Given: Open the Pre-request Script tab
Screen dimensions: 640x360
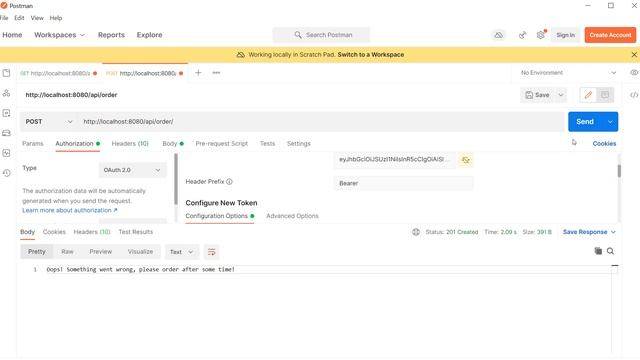Looking at the screenshot, I should [x=222, y=144].
